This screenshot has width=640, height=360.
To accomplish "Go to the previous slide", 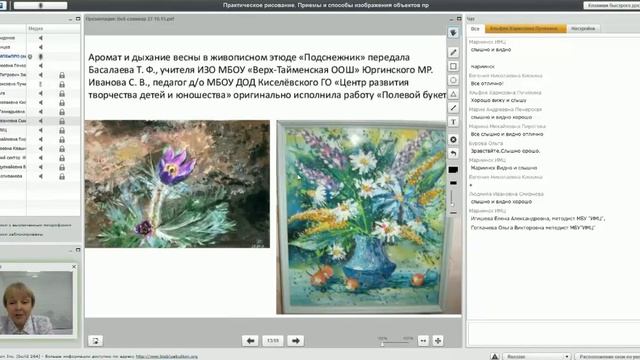I will [250, 340].
